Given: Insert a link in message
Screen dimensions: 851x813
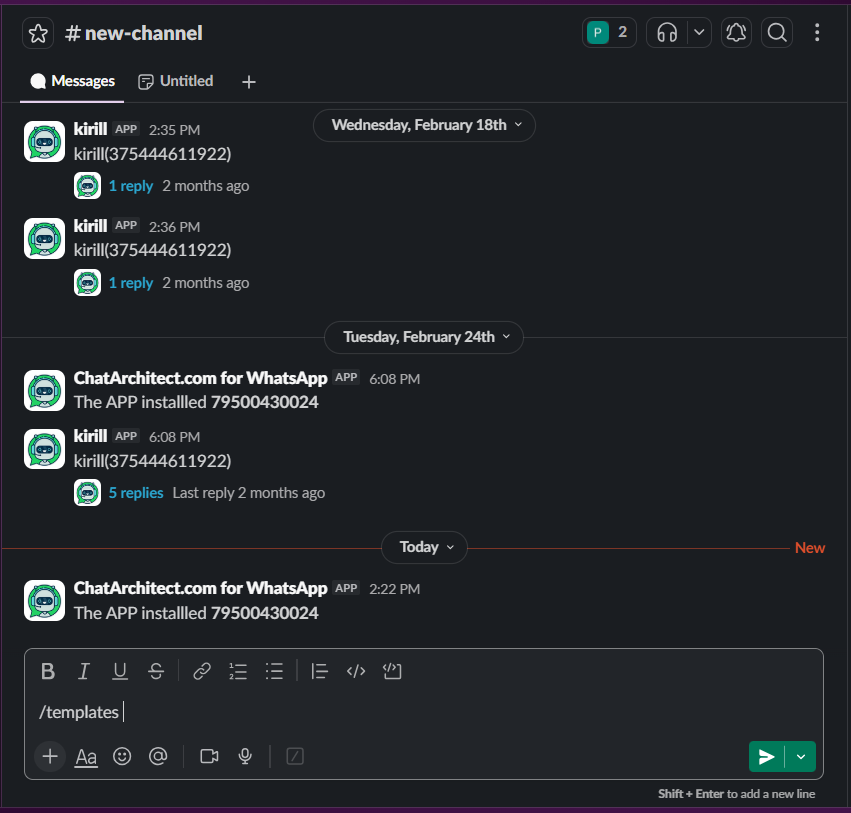Looking at the screenshot, I should [x=202, y=671].
